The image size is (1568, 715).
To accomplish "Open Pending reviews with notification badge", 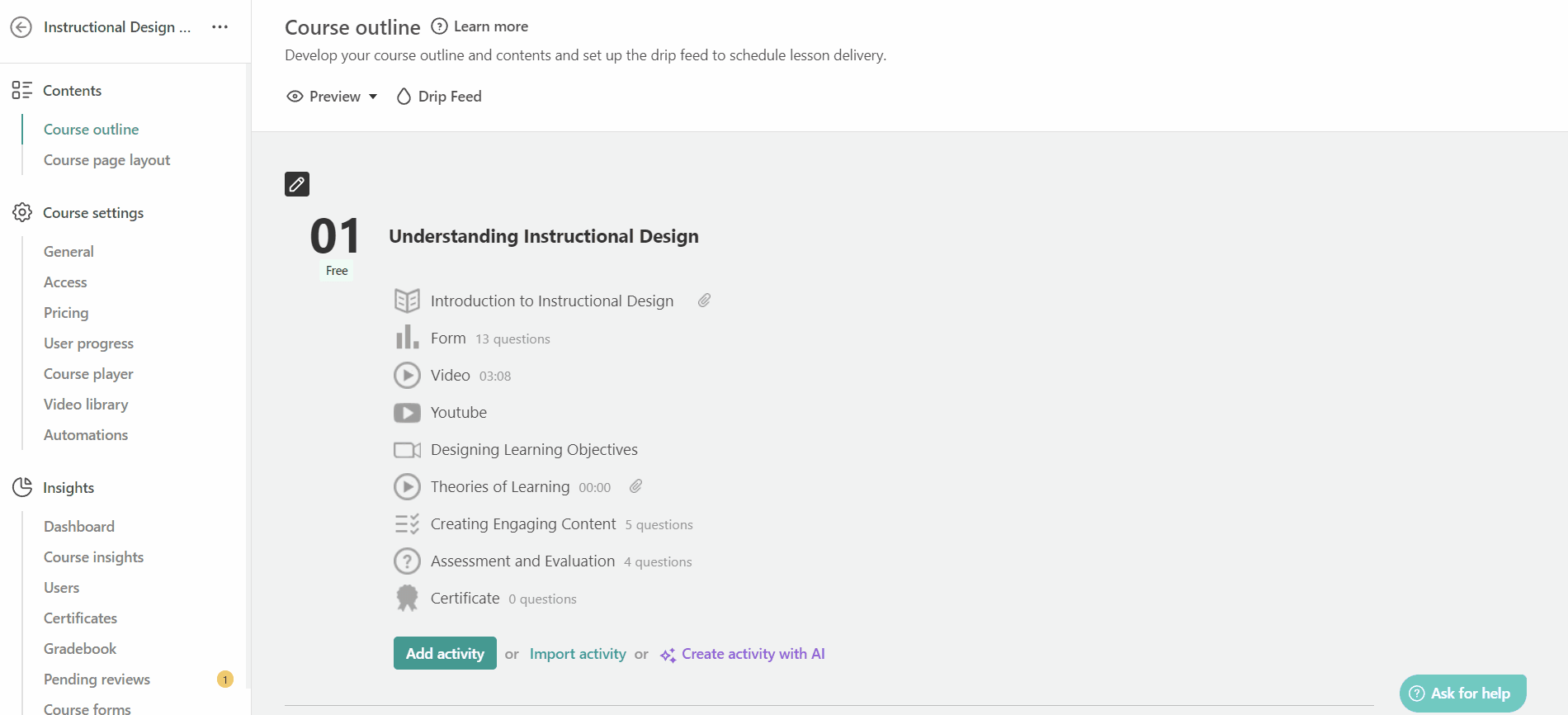I will 97,679.
